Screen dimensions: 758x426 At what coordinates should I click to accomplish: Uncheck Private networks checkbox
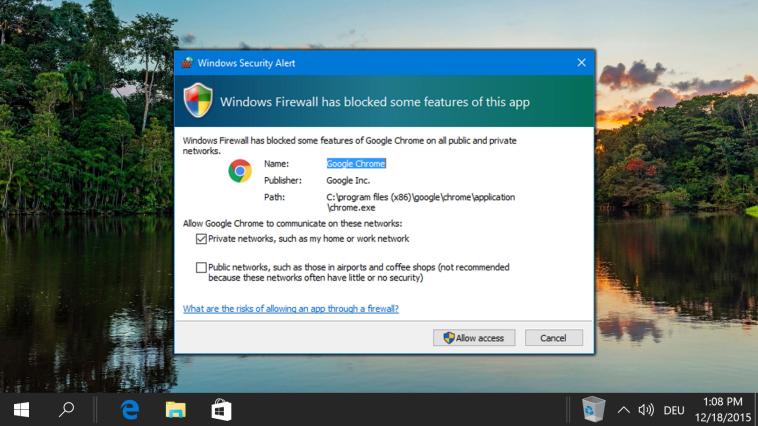pos(201,239)
